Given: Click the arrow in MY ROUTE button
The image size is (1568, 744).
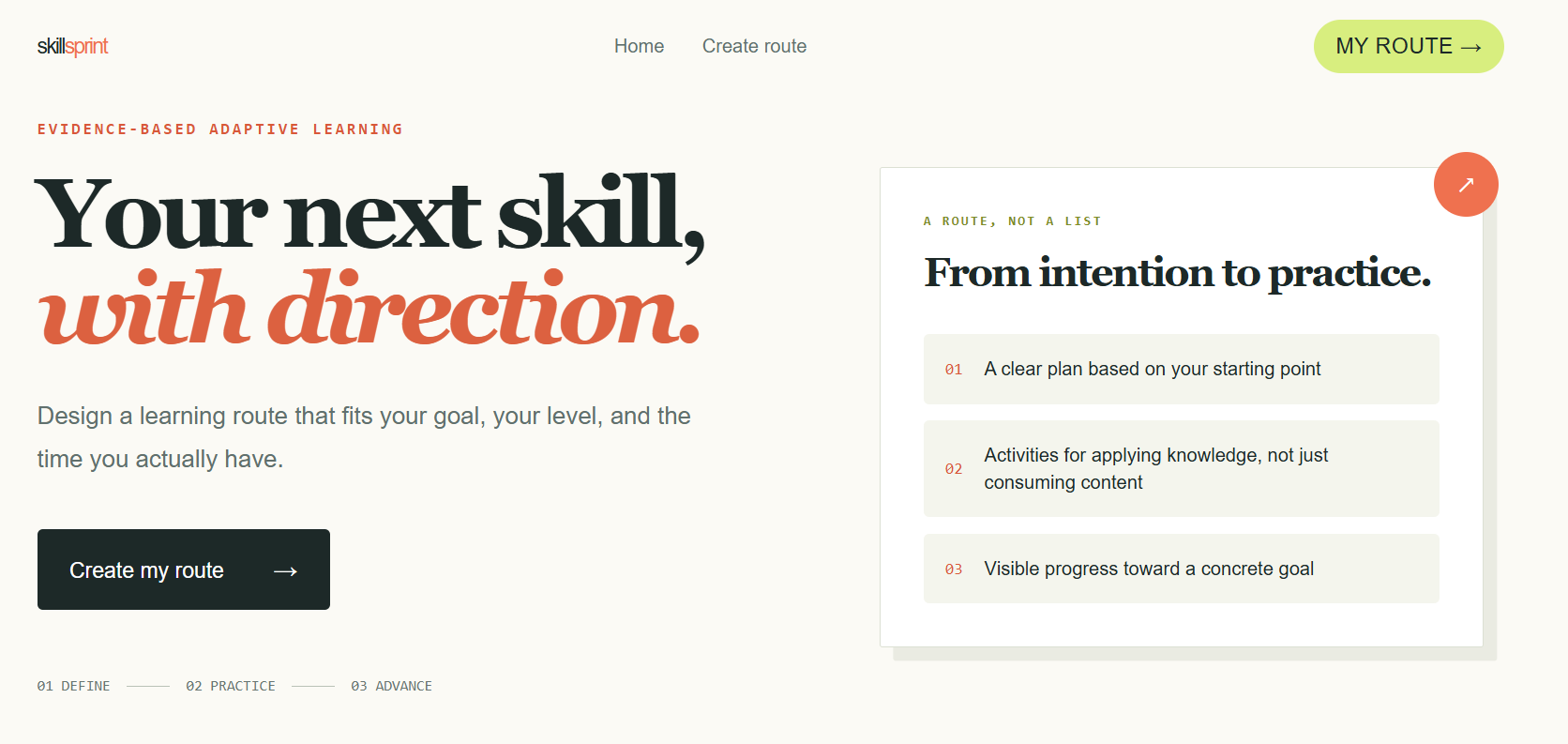Looking at the screenshot, I should [x=1471, y=47].
